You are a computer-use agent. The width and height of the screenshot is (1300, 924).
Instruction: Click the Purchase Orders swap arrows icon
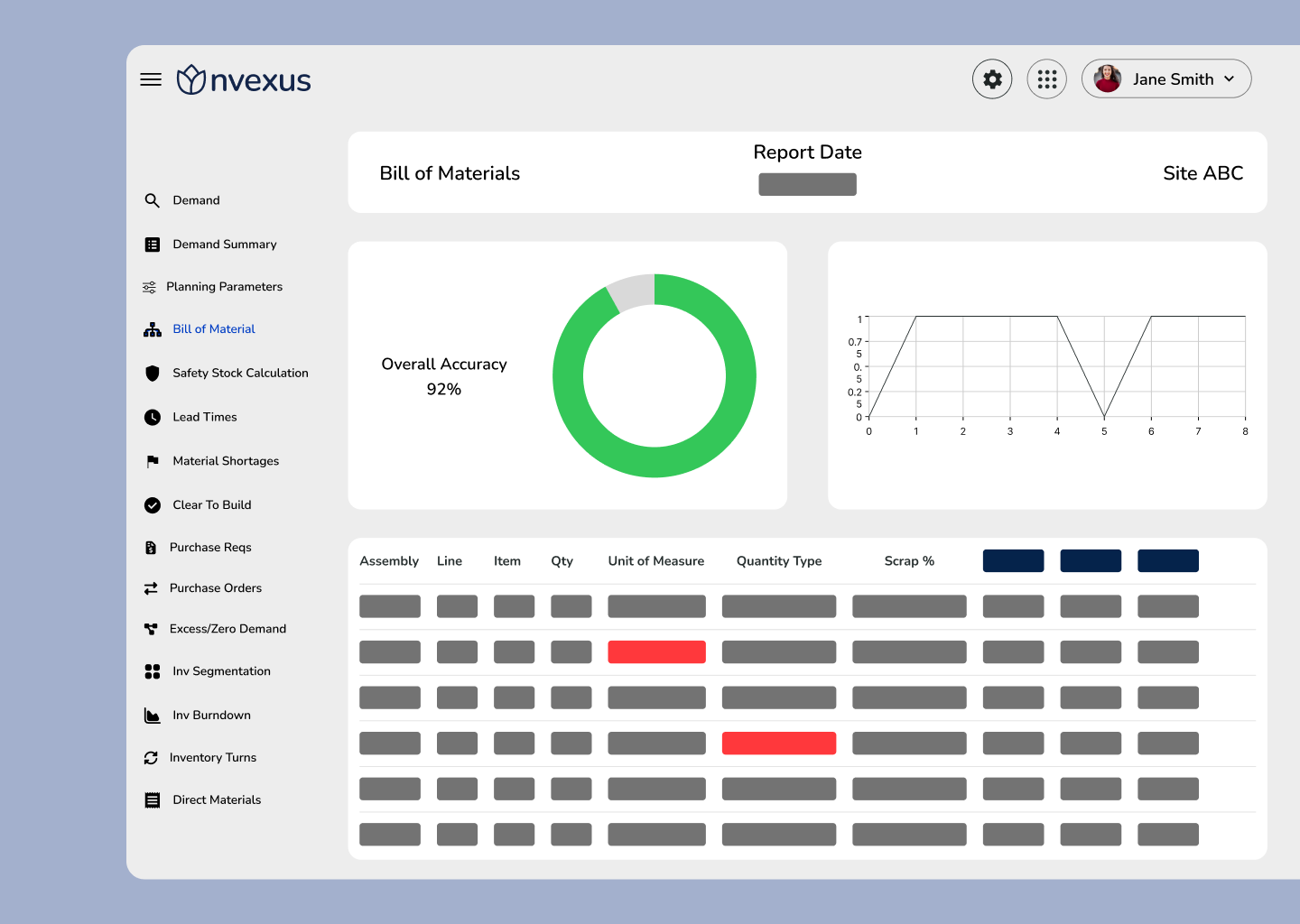tap(151, 588)
